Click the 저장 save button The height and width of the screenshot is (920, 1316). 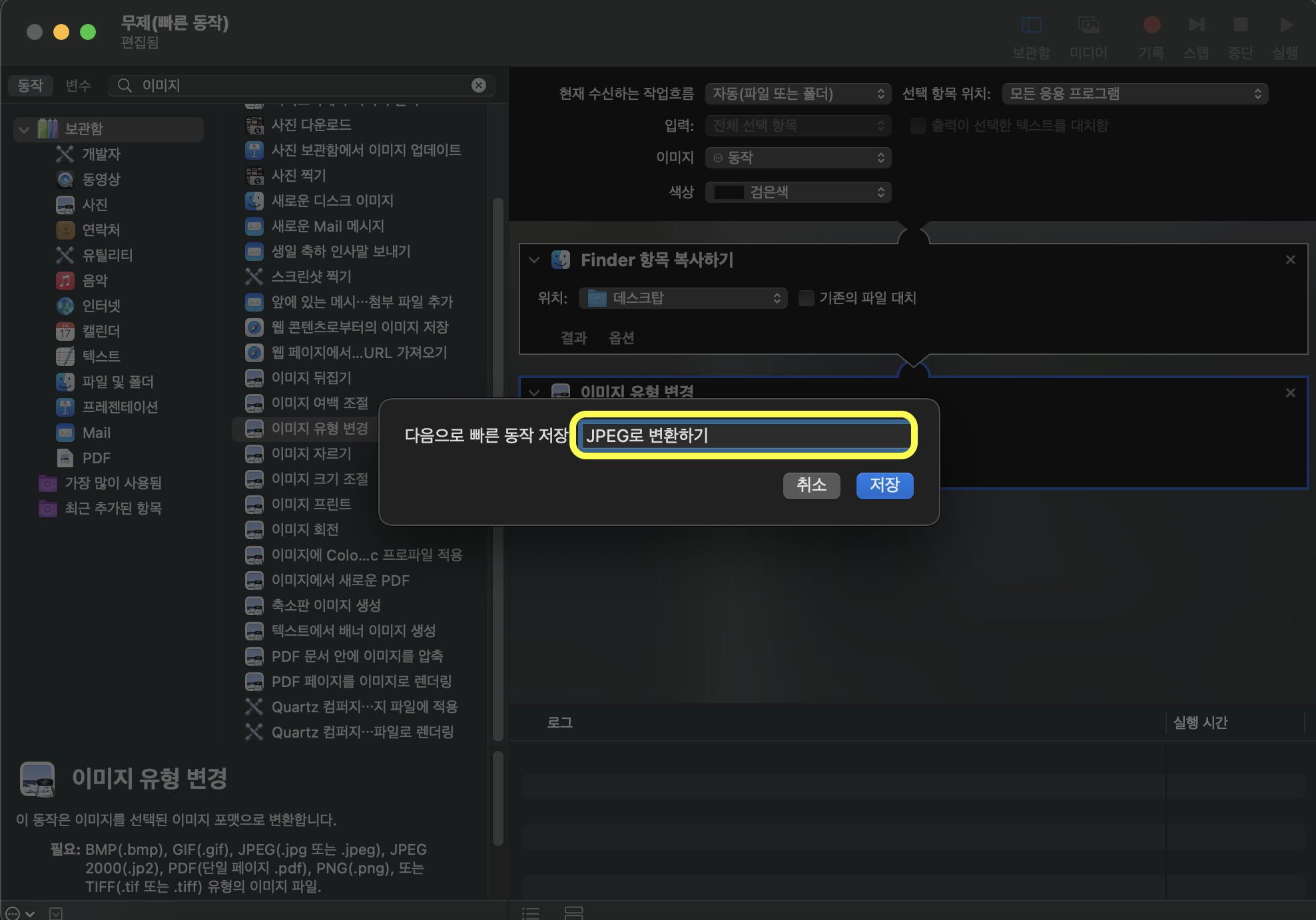click(x=884, y=485)
